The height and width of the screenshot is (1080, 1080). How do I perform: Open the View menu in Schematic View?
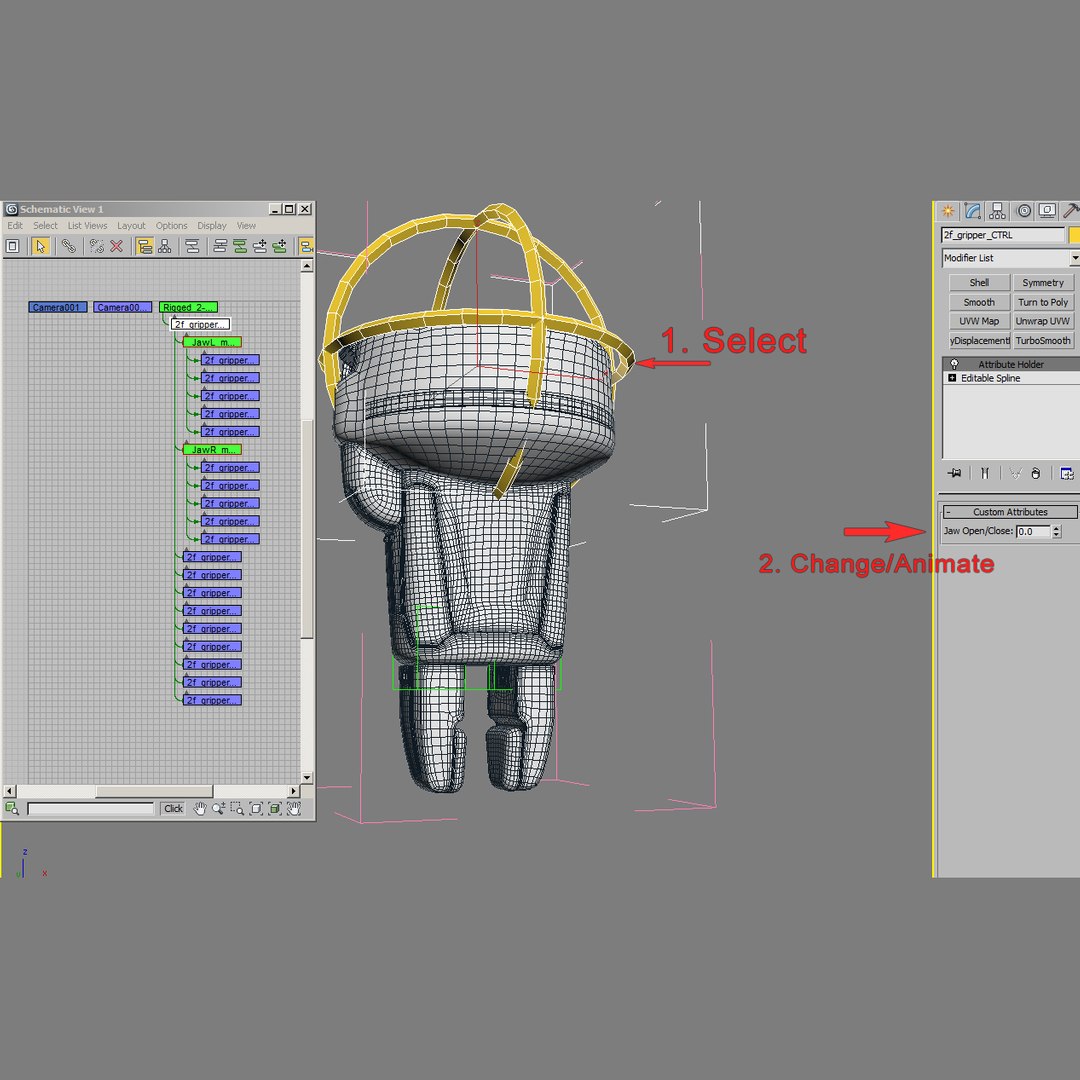(x=246, y=225)
